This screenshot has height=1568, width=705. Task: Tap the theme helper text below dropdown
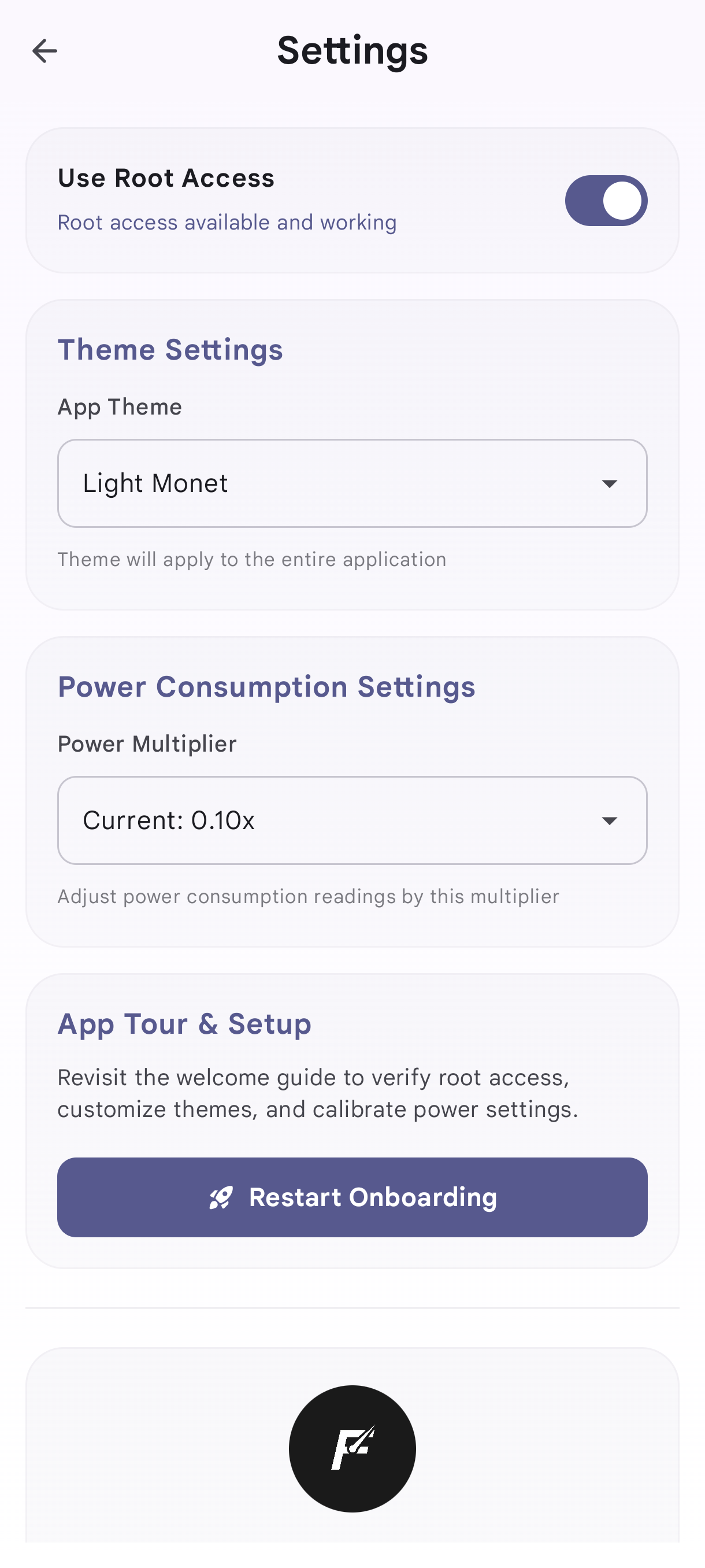click(252, 560)
